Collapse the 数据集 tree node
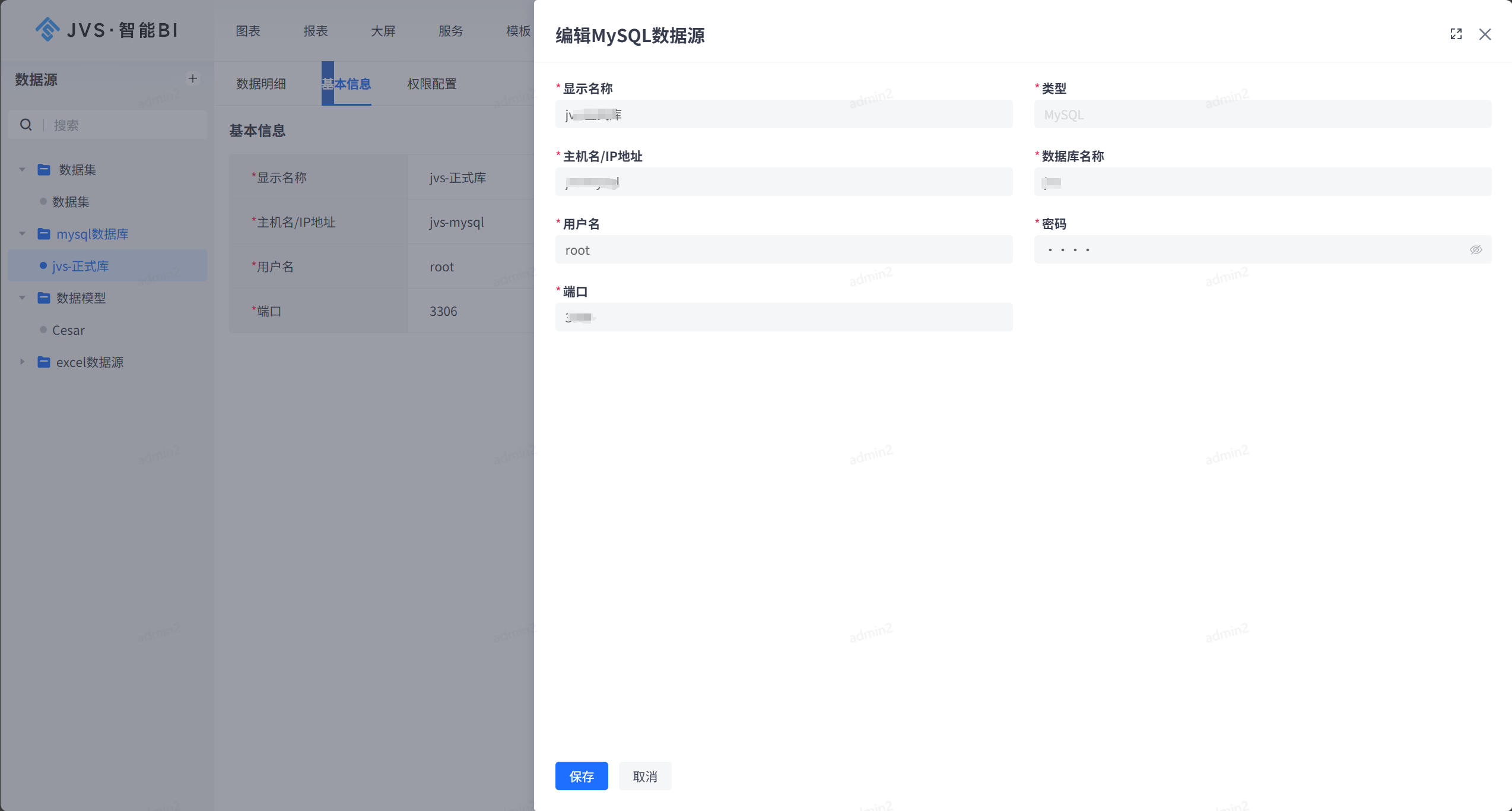 22,169
